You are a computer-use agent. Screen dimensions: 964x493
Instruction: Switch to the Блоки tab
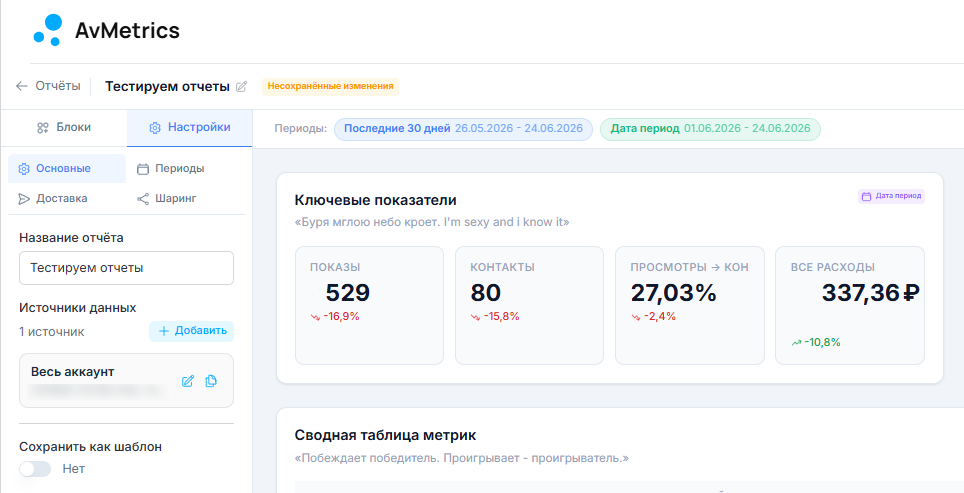[x=64, y=128]
